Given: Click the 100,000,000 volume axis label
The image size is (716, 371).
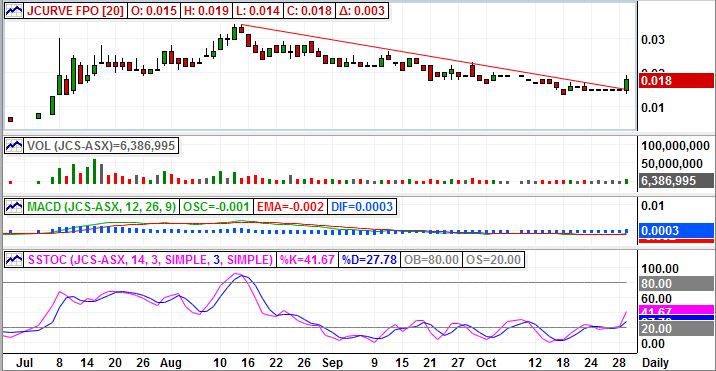Looking at the screenshot, I should (677, 146).
